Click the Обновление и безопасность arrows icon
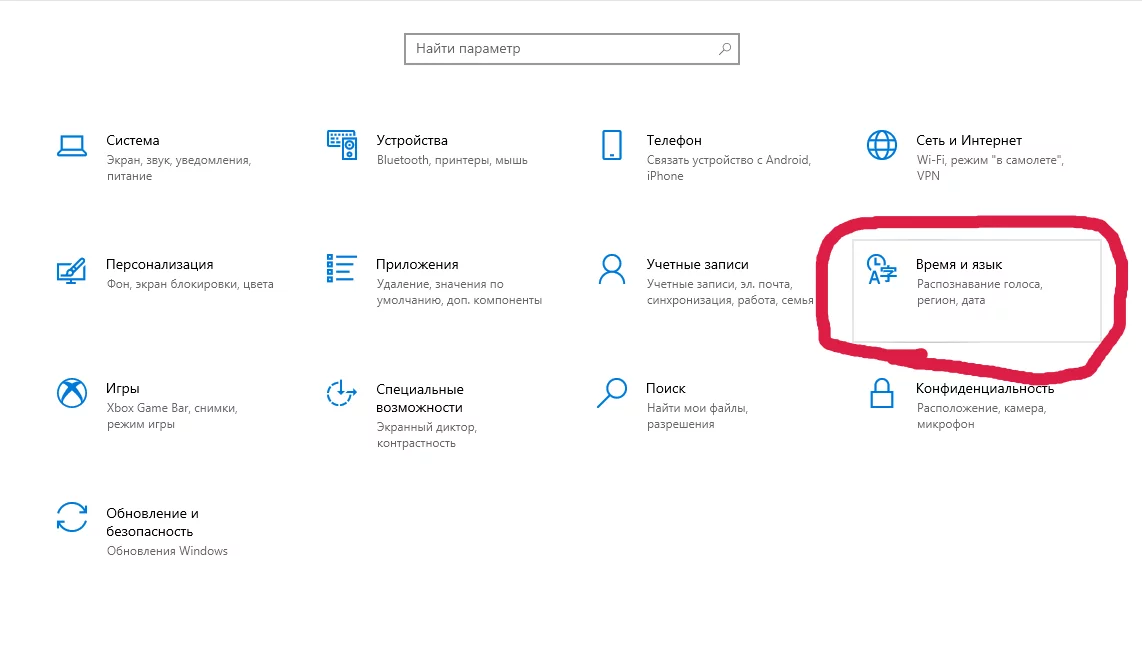 tap(72, 517)
